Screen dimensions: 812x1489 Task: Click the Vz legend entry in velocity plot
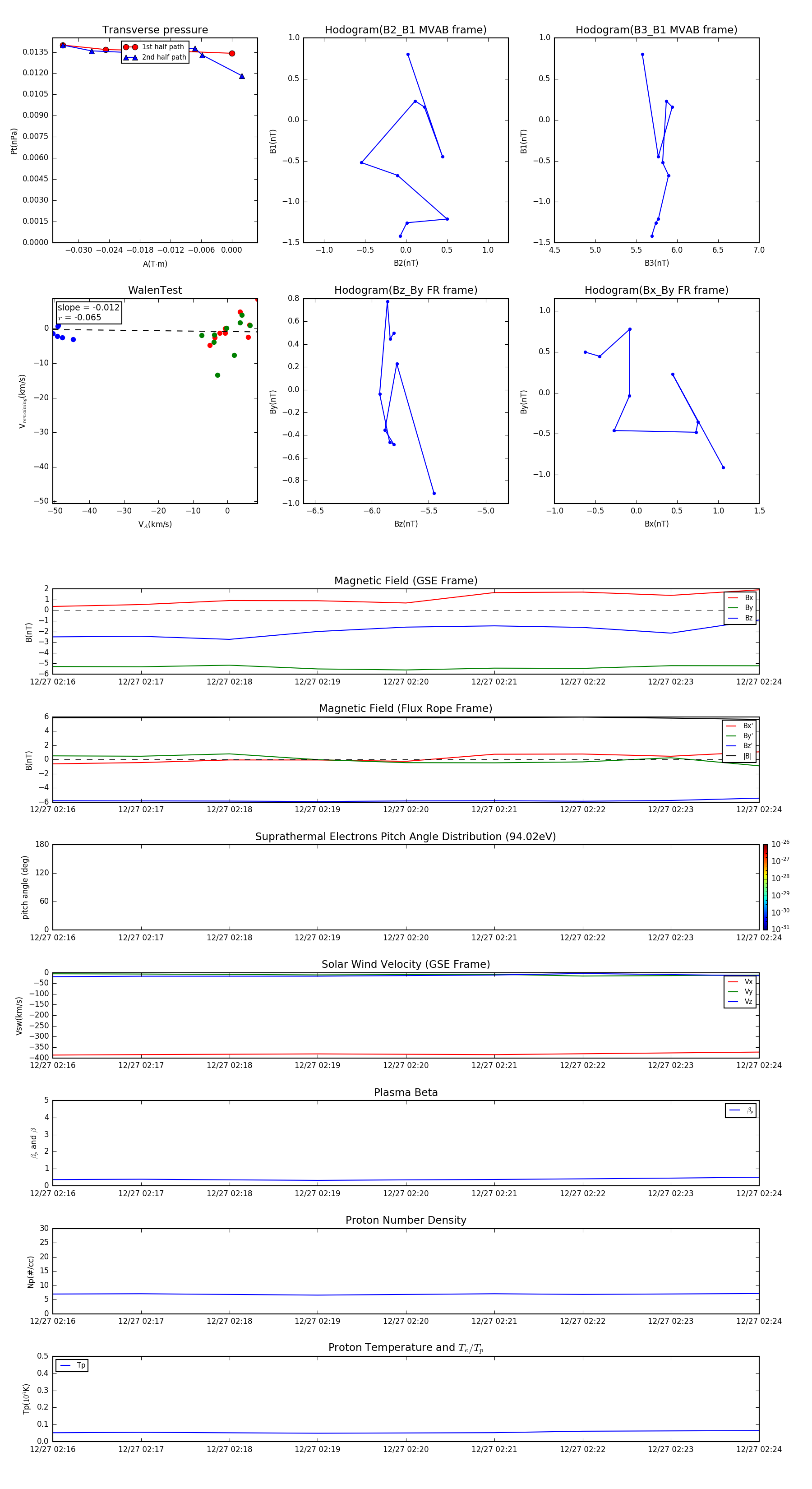(x=740, y=1002)
